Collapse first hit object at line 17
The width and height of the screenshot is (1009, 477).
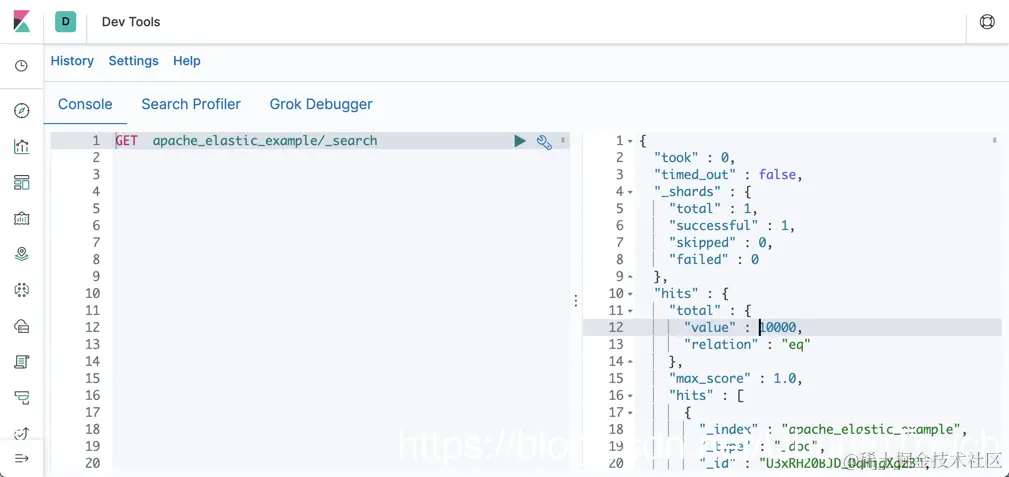click(x=631, y=413)
